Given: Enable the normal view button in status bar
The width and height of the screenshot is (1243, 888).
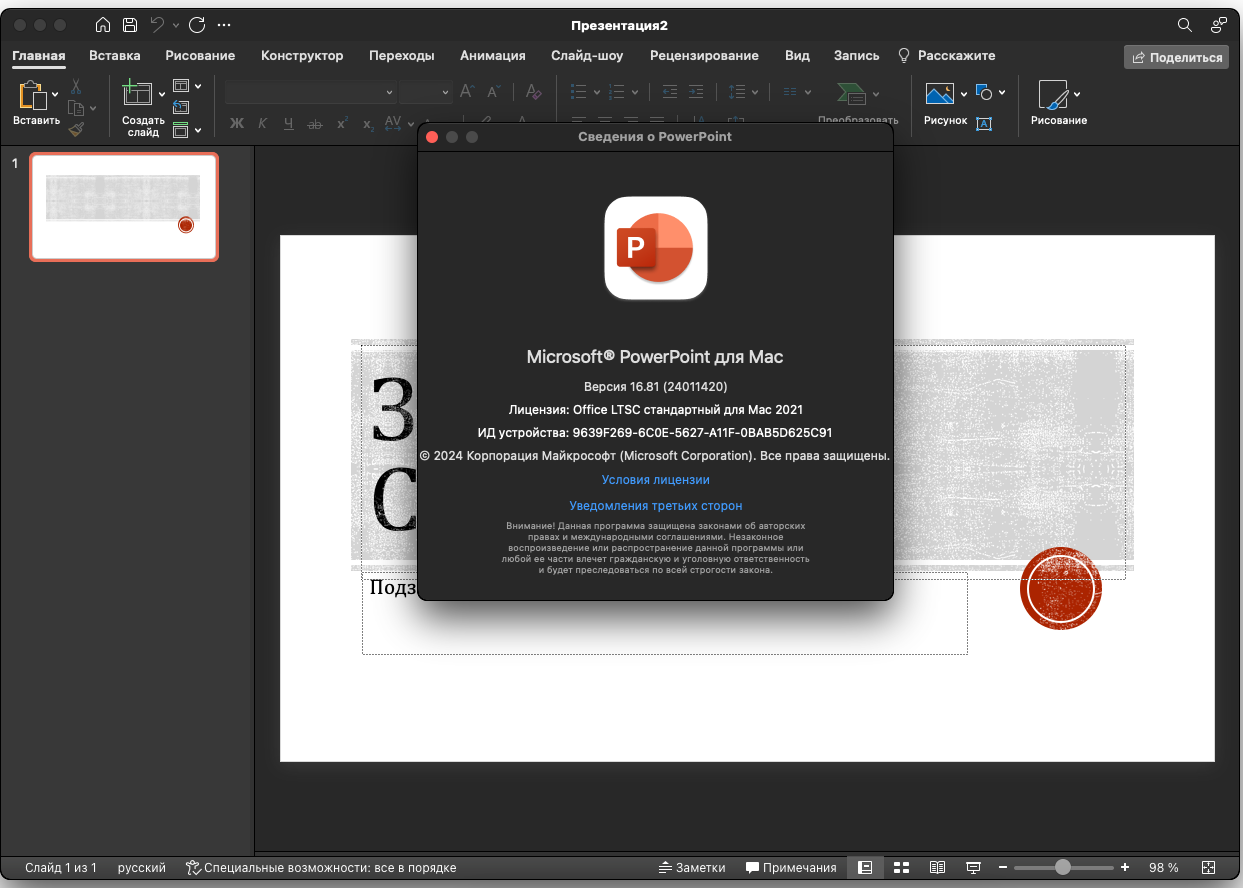Looking at the screenshot, I should tap(865, 867).
